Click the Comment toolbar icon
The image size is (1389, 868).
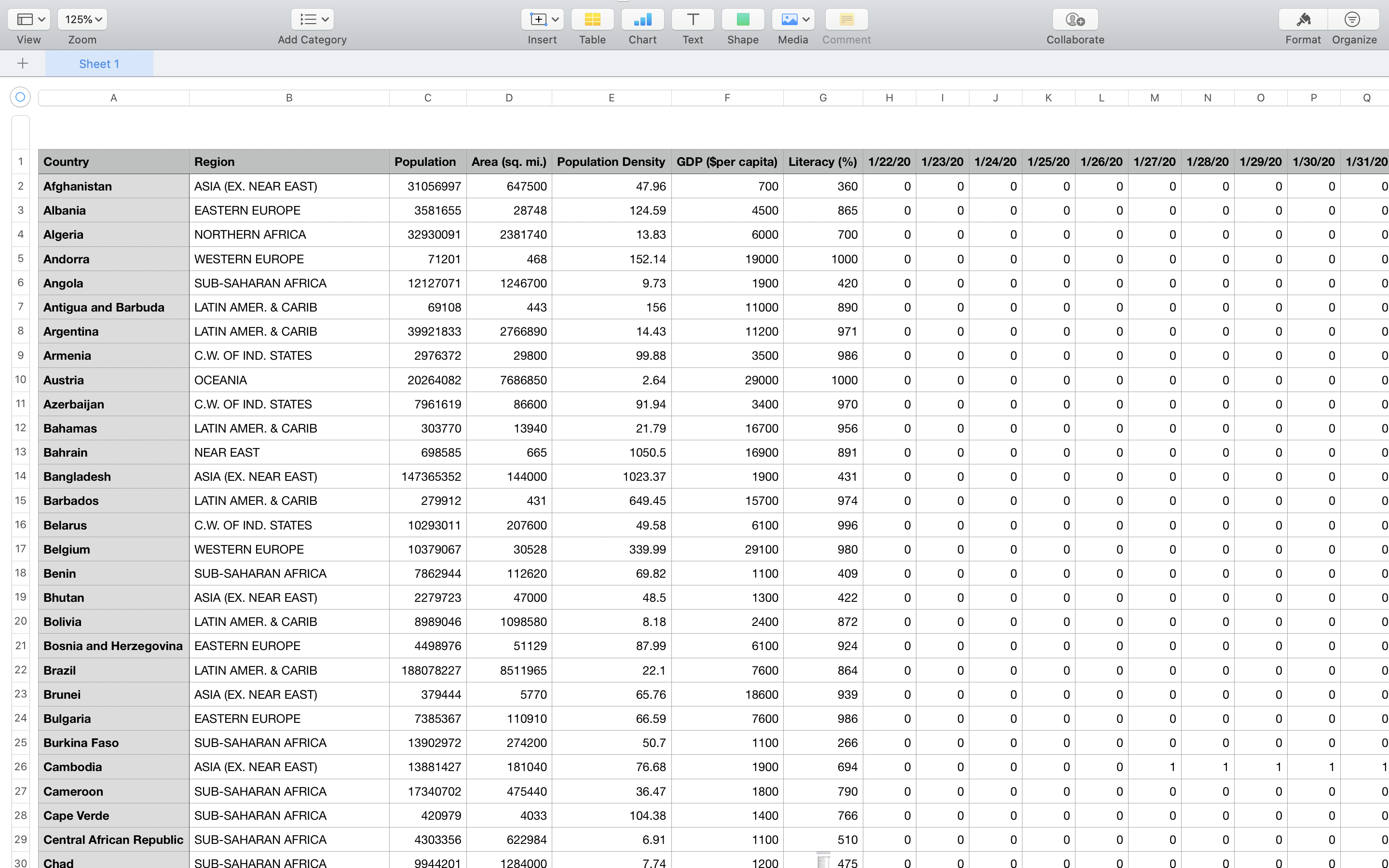[846, 19]
